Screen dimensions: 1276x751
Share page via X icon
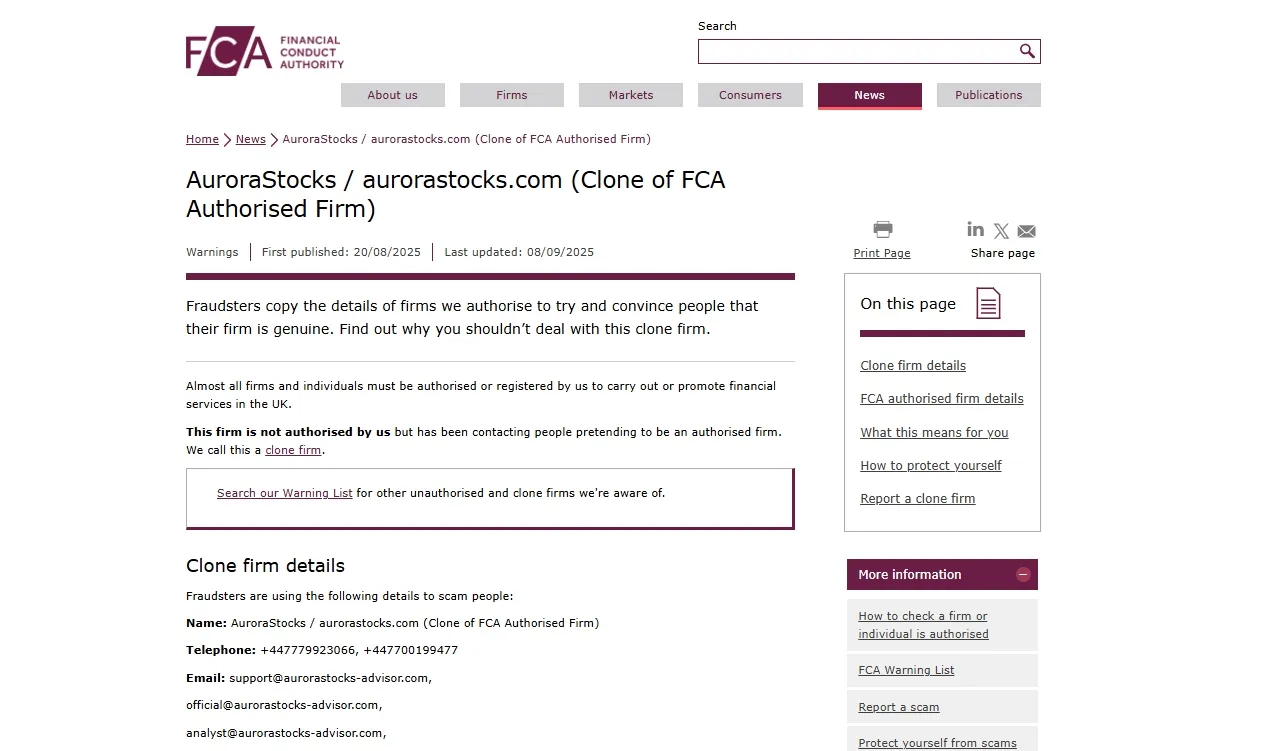tap(1001, 231)
